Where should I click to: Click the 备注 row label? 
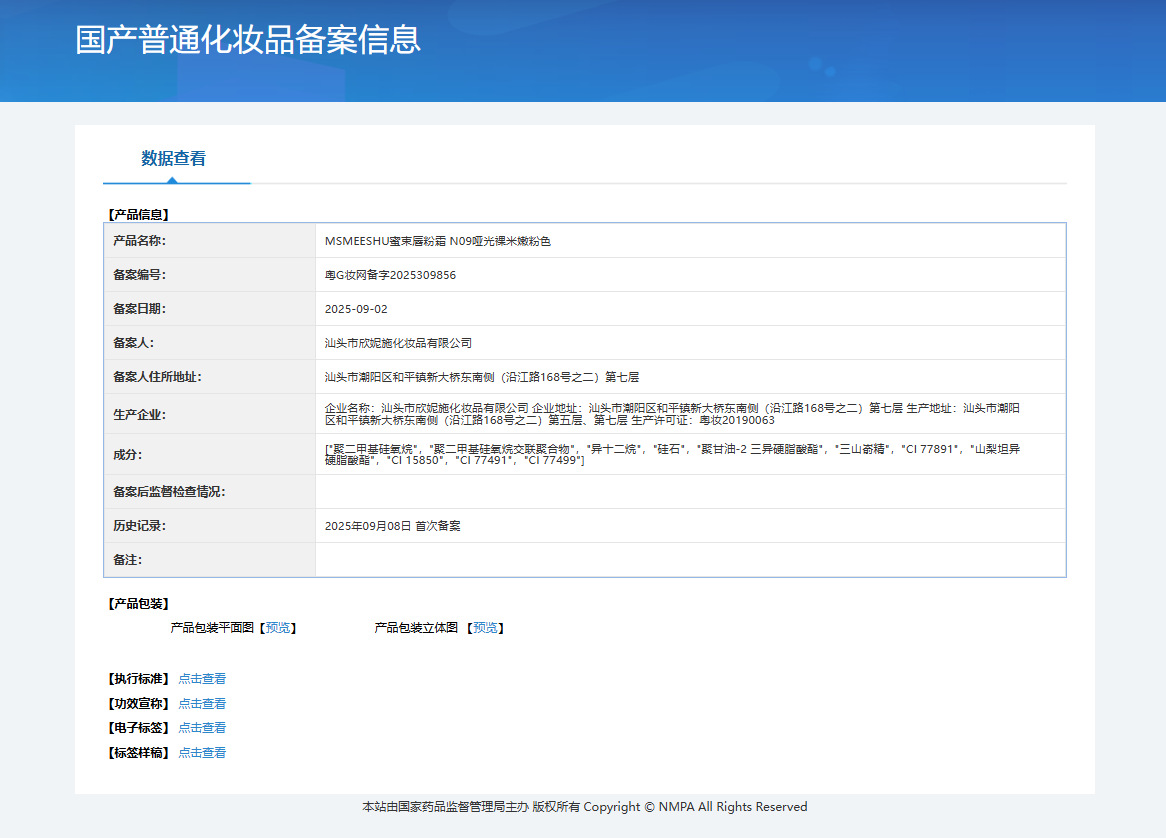tap(127, 560)
